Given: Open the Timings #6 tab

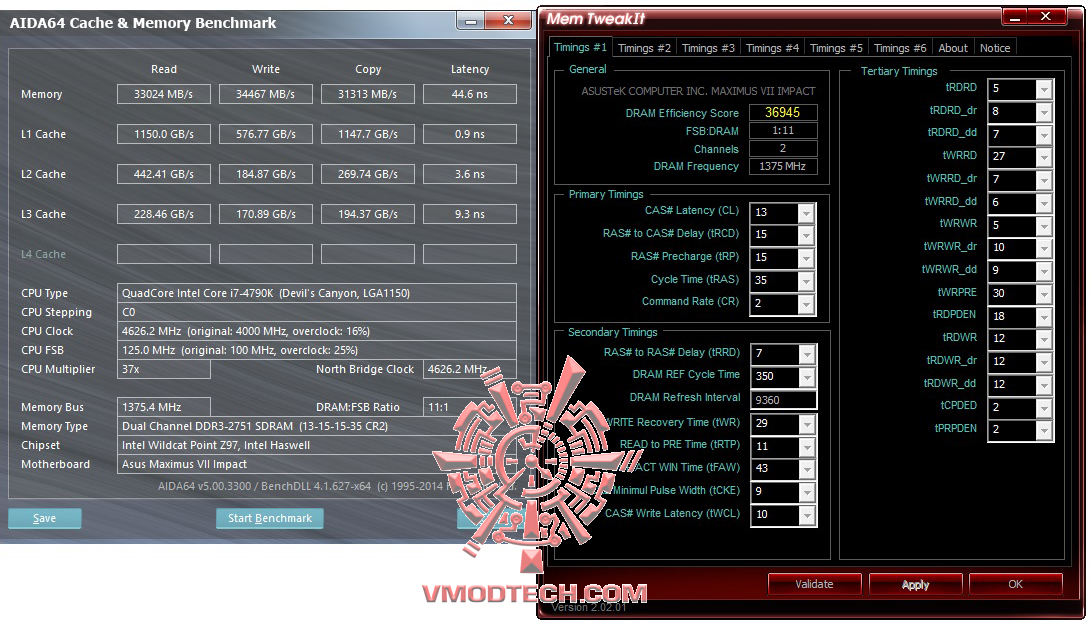Looking at the screenshot, I should pos(900,48).
